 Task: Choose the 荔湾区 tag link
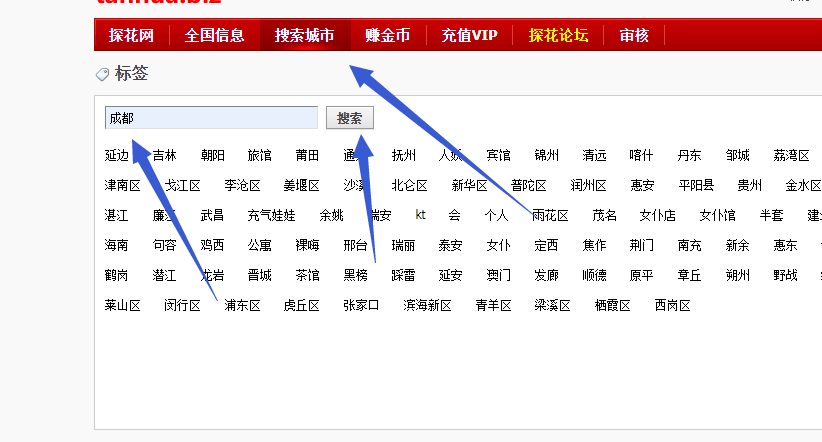[791, 155]
